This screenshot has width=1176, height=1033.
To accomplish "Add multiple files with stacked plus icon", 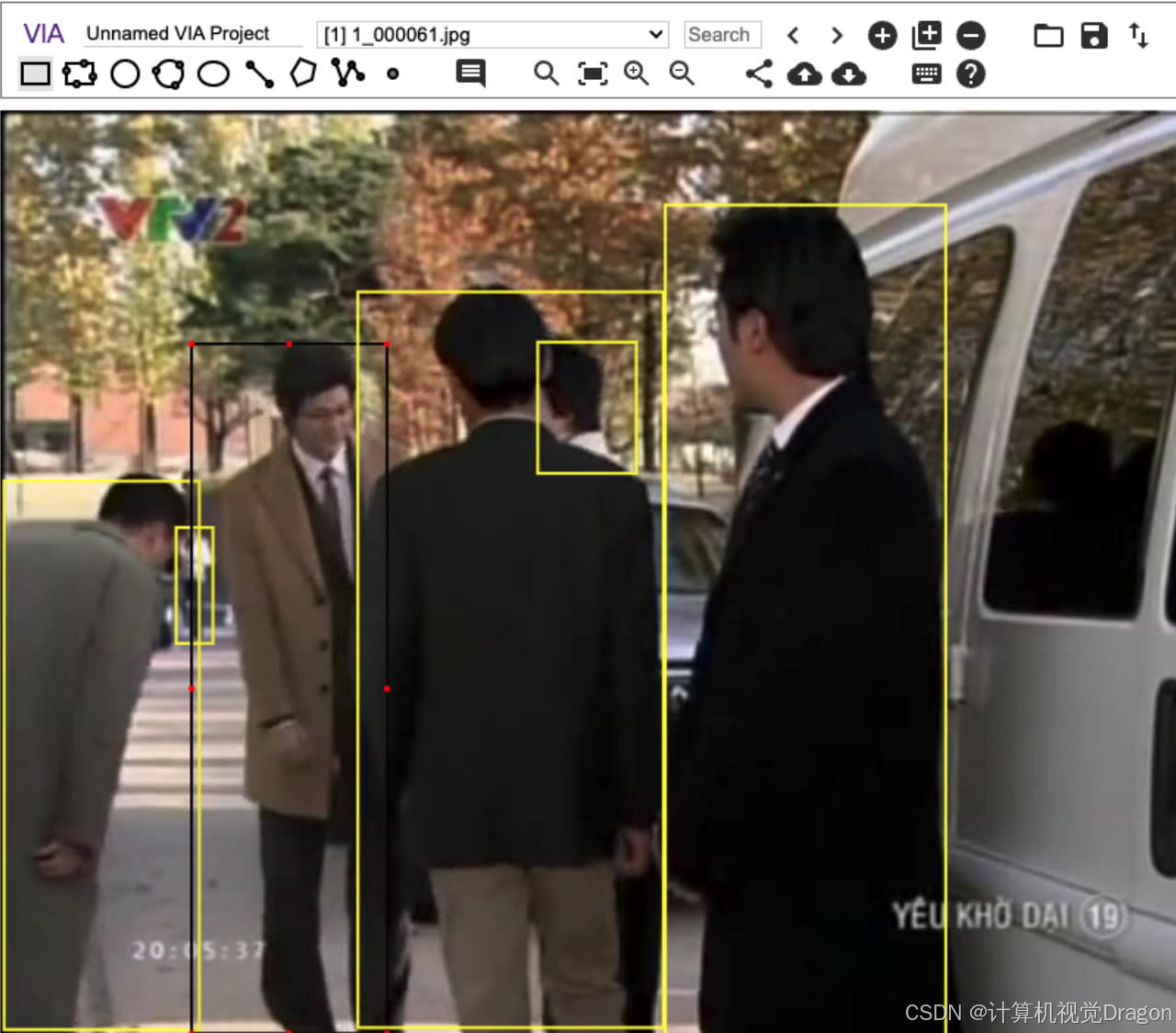I will 926,36.
